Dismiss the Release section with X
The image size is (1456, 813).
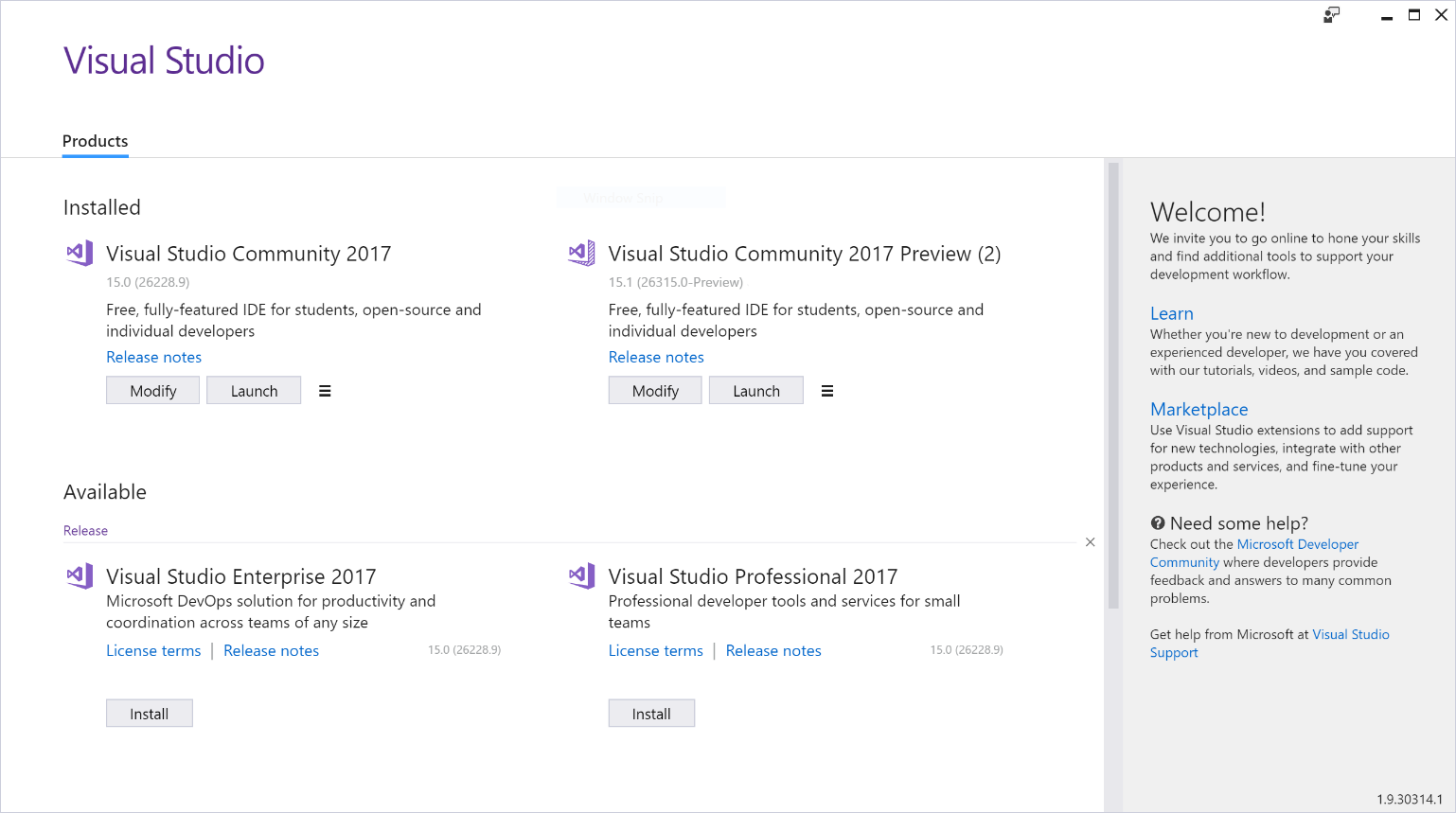pyautogui.click(x=1091, y=542)
